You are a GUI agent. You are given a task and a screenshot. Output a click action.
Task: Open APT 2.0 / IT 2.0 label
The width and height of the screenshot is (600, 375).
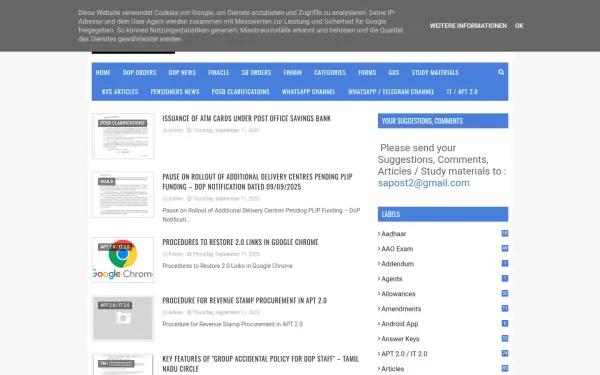point(404,354)
